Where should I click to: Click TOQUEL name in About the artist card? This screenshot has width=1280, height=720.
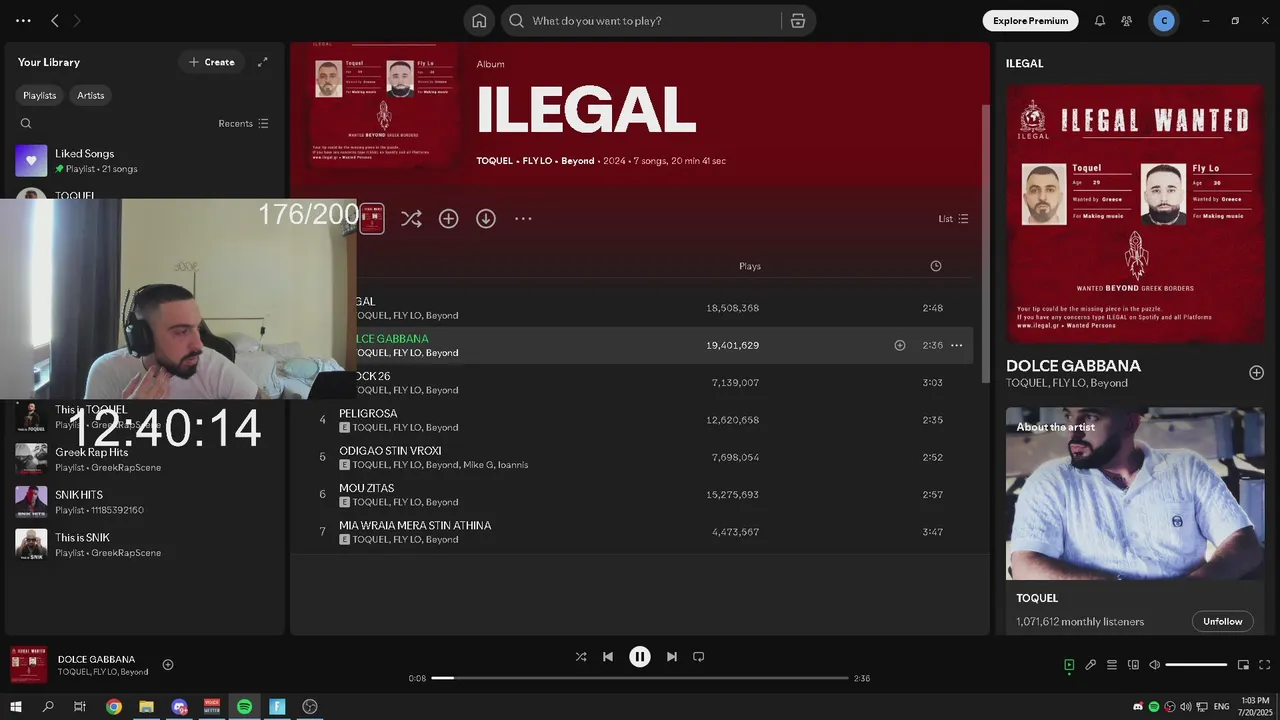coord(1037,598)
